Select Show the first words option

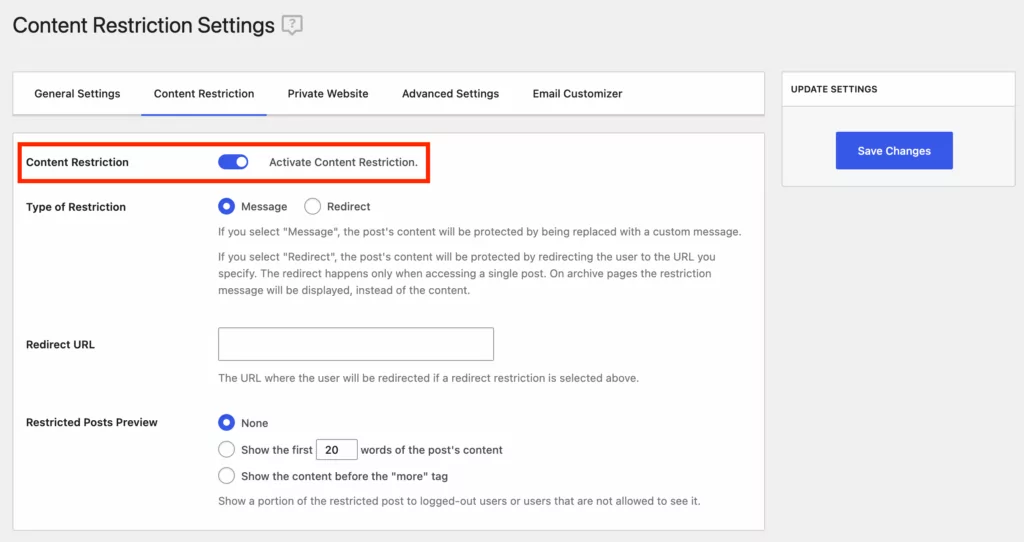227,449
